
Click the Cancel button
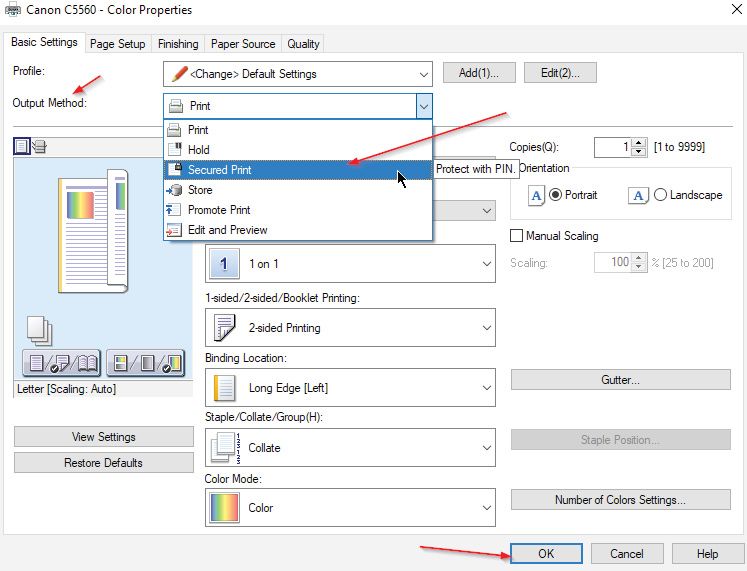(627, 553)
